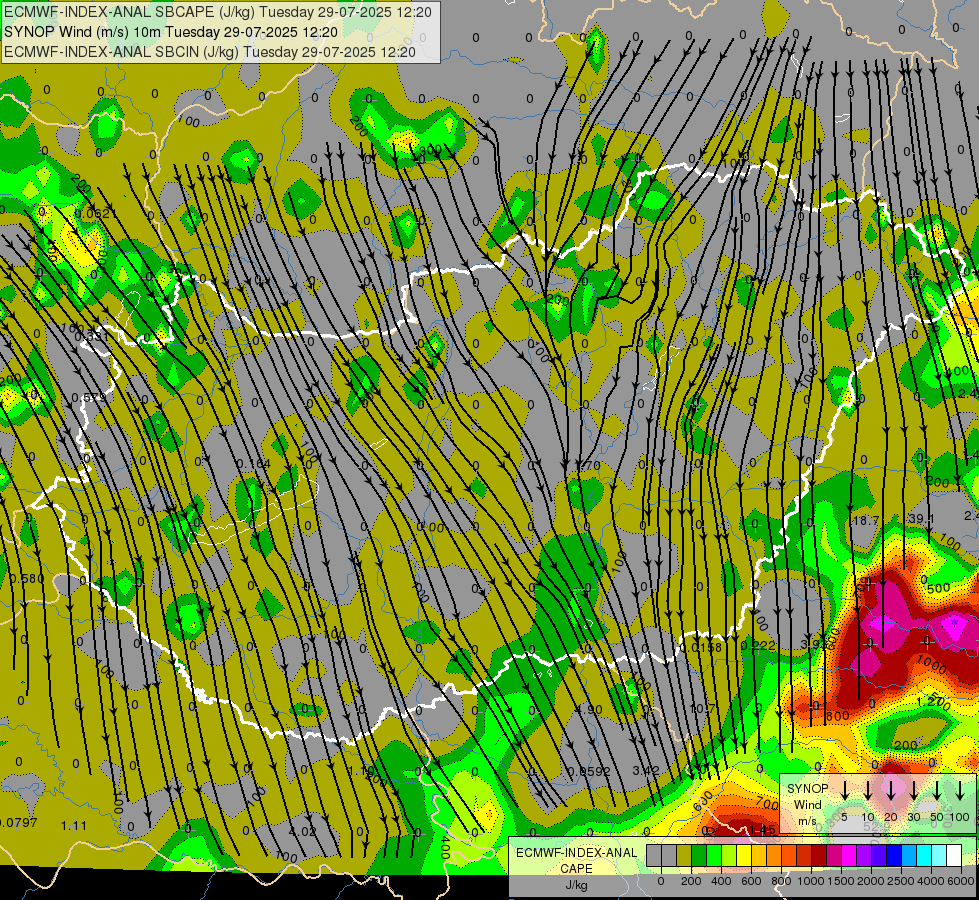This screenshot has width=979, height=900.
Task: Click the 0.580 value on the map
Action: tap(27, 578)
